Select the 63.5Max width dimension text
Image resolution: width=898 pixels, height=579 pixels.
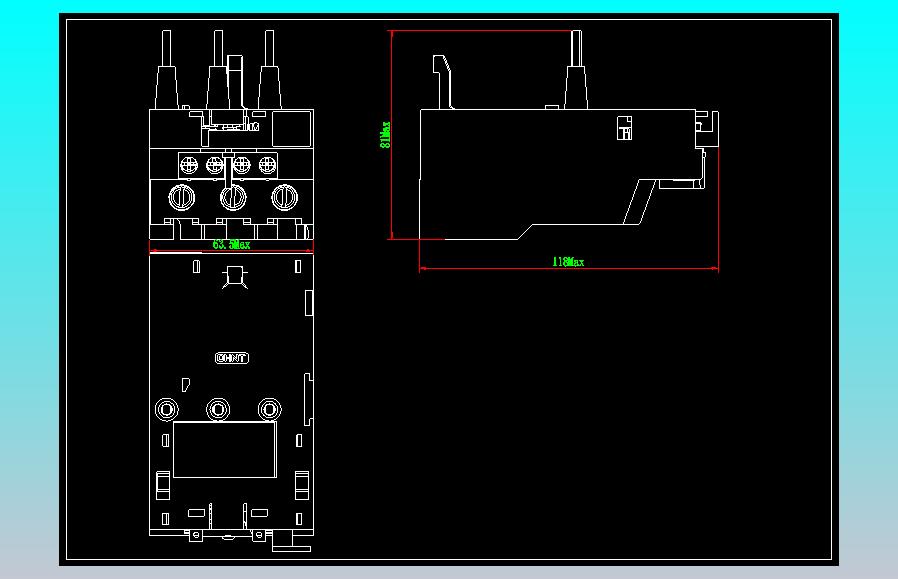coord(231,245)
